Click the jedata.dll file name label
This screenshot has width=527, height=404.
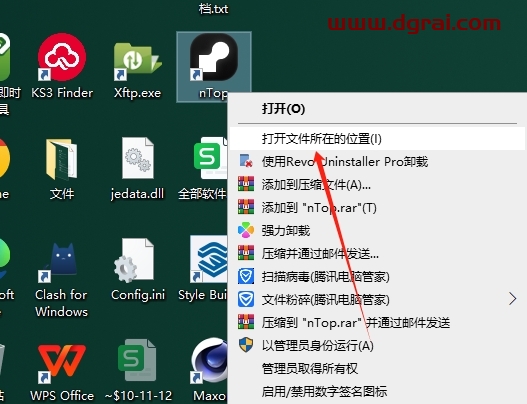[x=137, y=194]
